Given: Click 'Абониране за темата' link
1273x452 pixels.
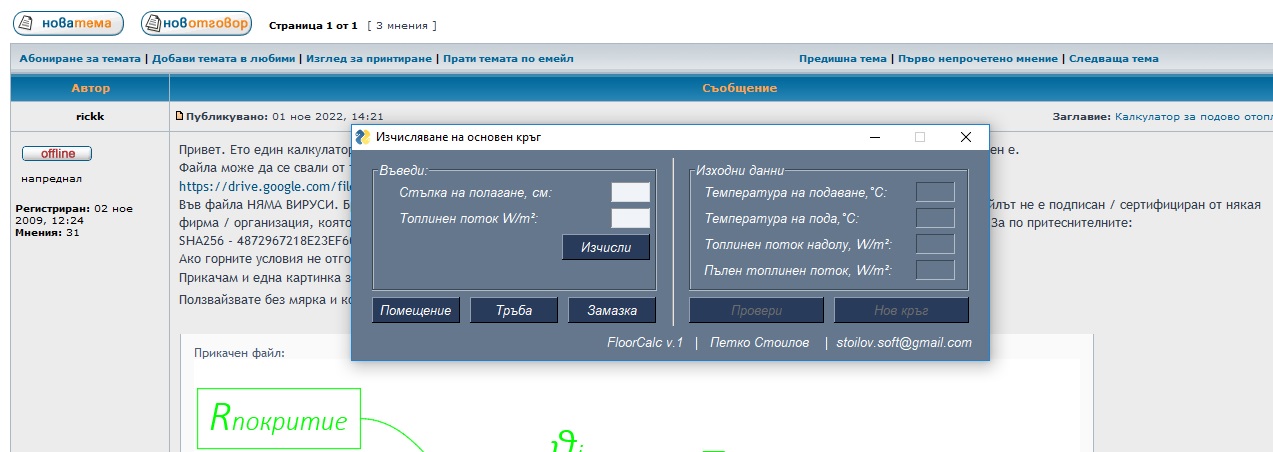Looking at the screenshot, I should pos(81,59).
